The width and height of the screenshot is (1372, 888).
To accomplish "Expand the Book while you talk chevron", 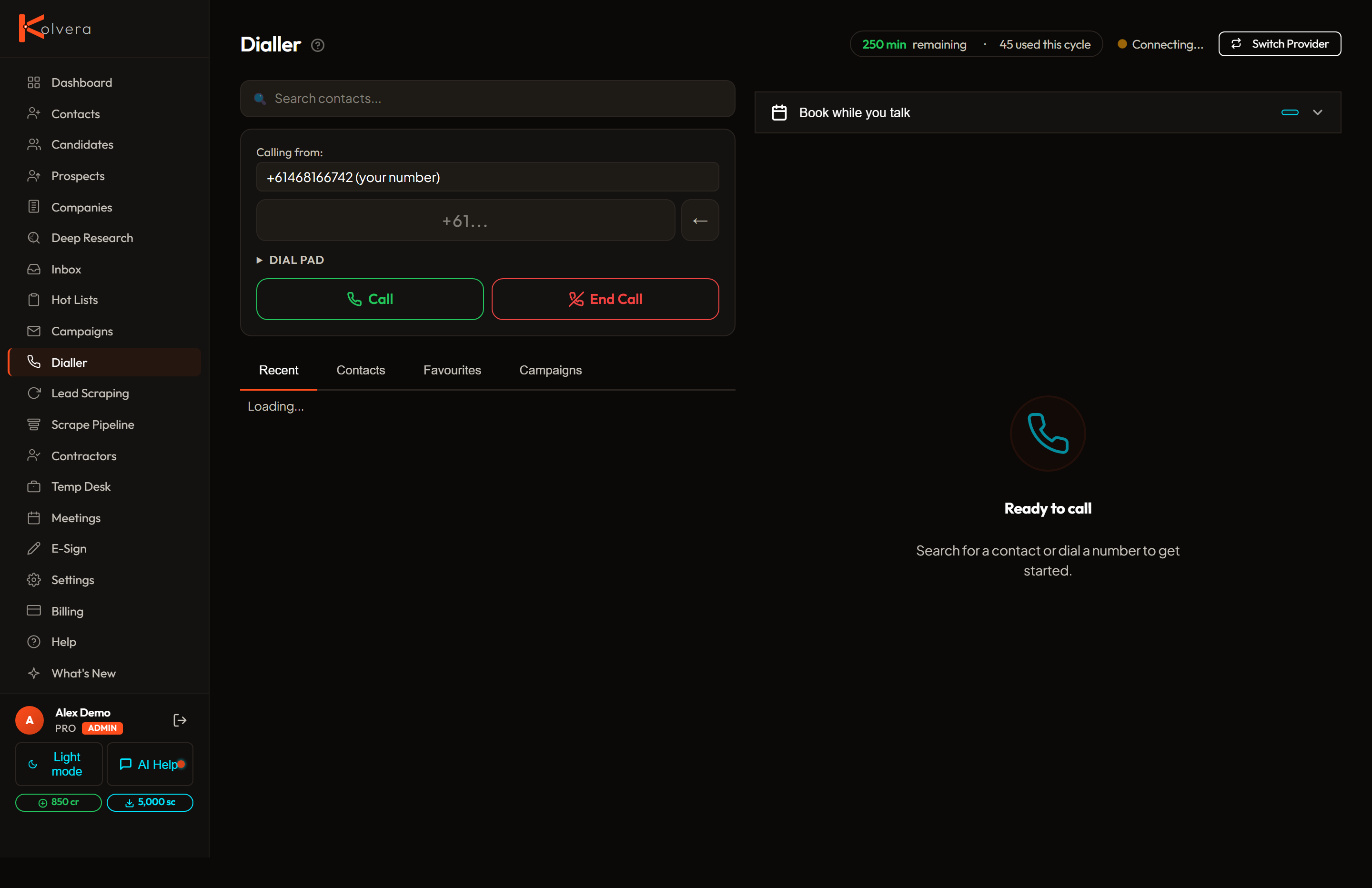I will [x=1318, y=112].
